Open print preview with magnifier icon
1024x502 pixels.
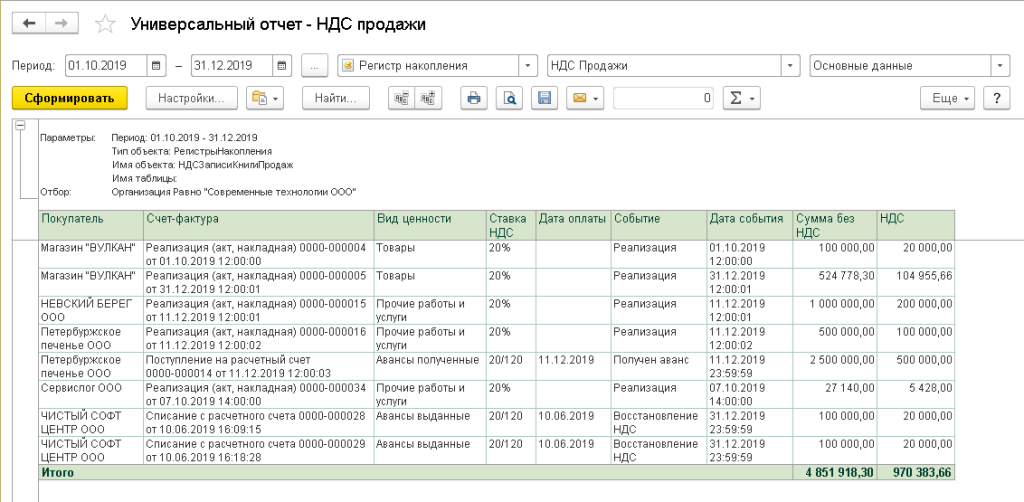[x=509, y=98]
